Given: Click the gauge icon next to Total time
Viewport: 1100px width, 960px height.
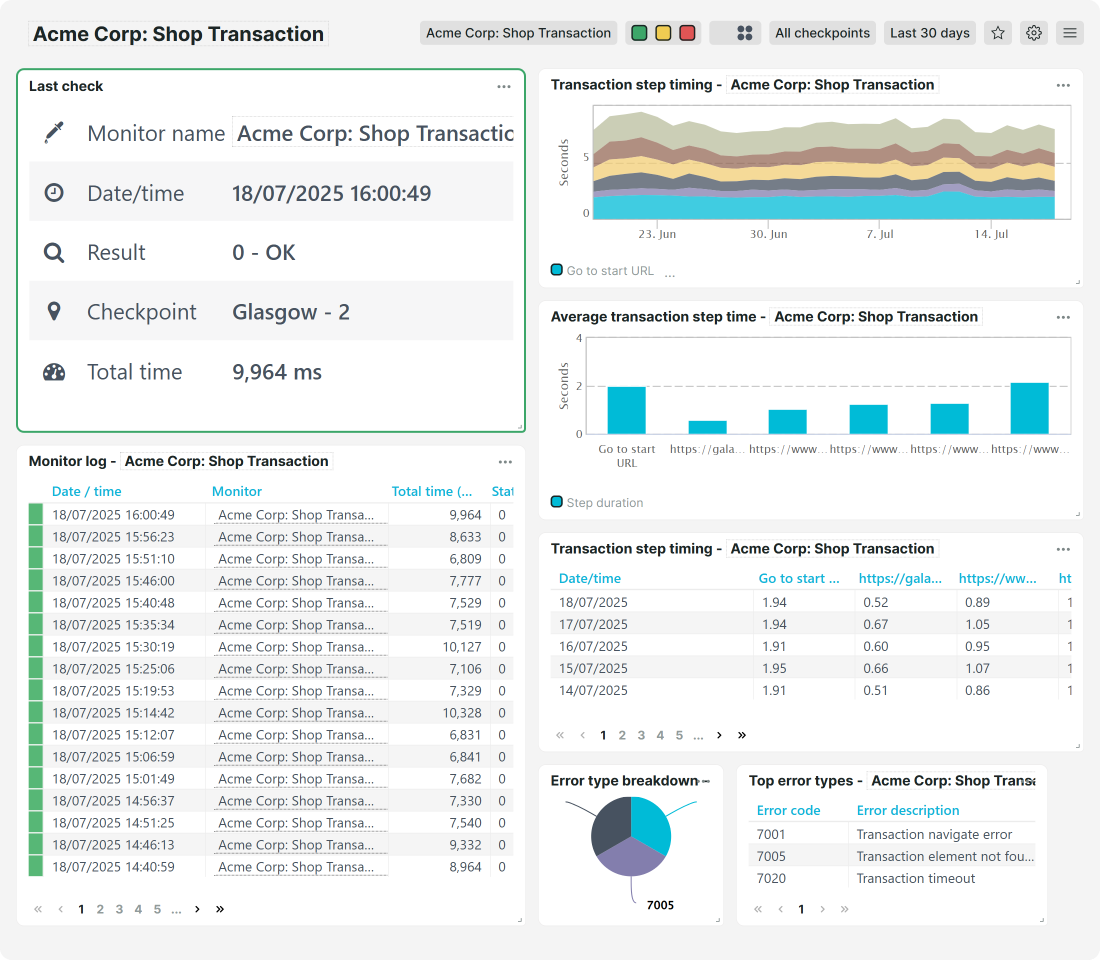Looking at the screenshot, I should pyautogui.click(x=54, y=371).
